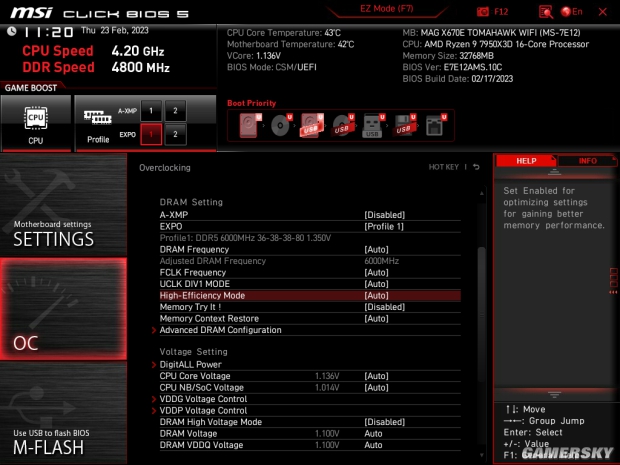Open High-Efficiency Mode Auto value dropdown

[x=376, y=296]
